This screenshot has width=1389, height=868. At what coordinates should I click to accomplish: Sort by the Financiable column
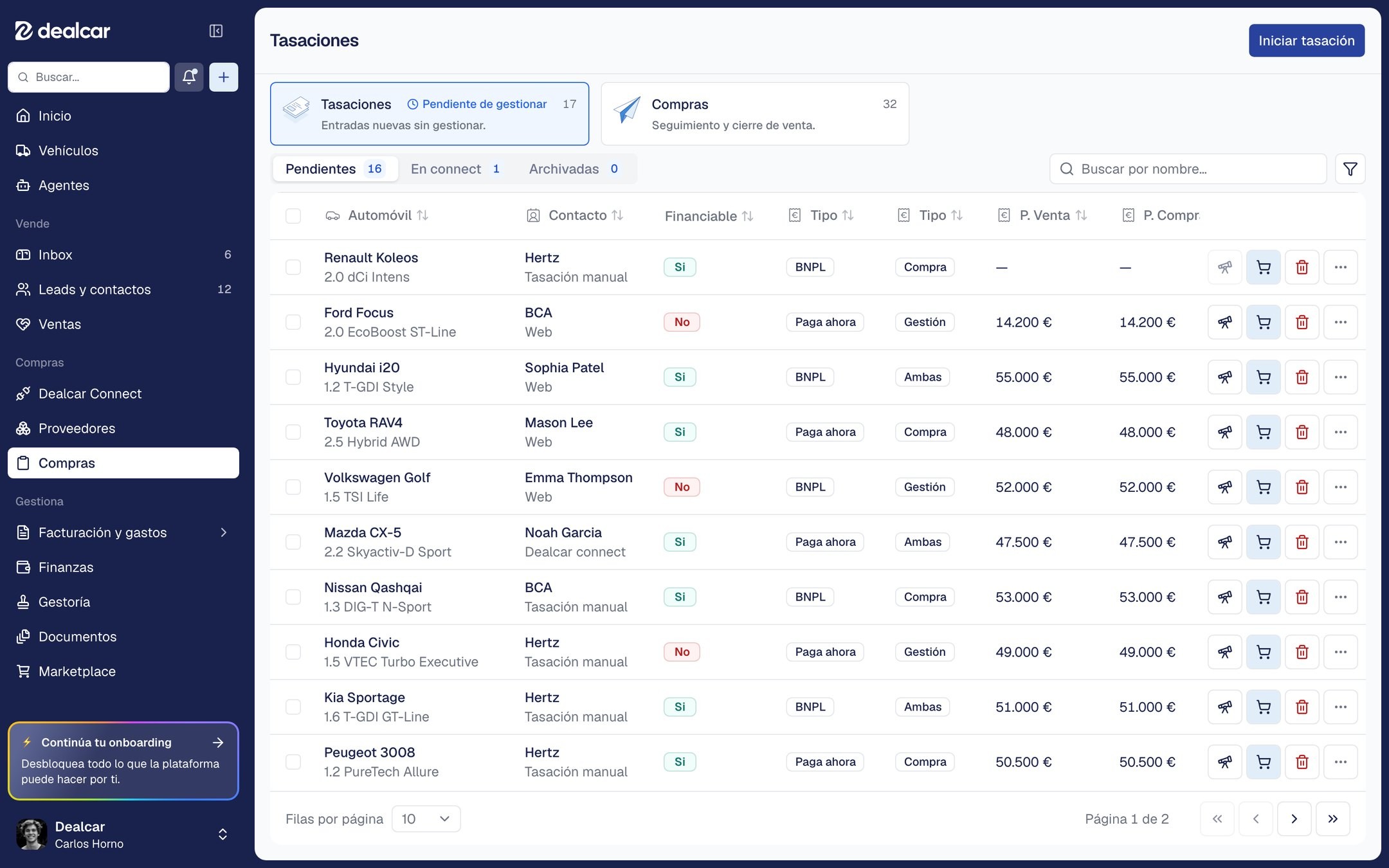[x=709, y=216]
